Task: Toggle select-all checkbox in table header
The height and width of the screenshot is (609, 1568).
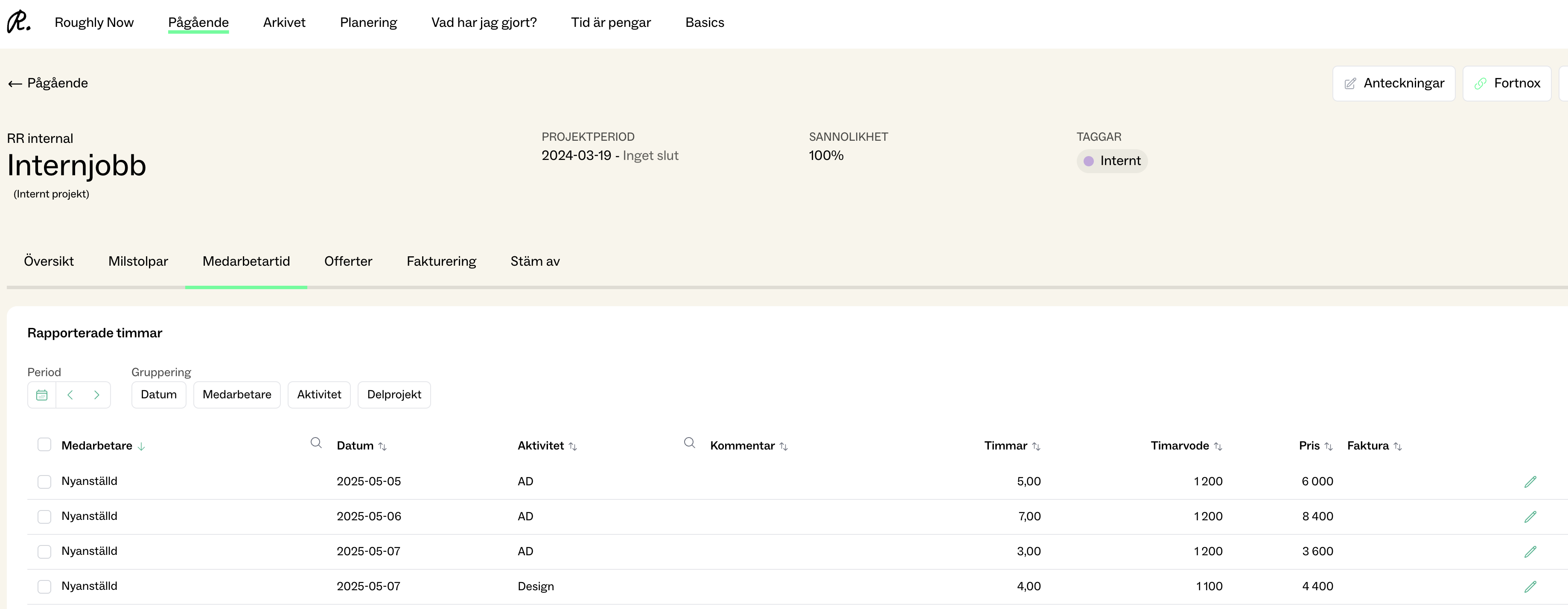Action: tap(44, 445)
